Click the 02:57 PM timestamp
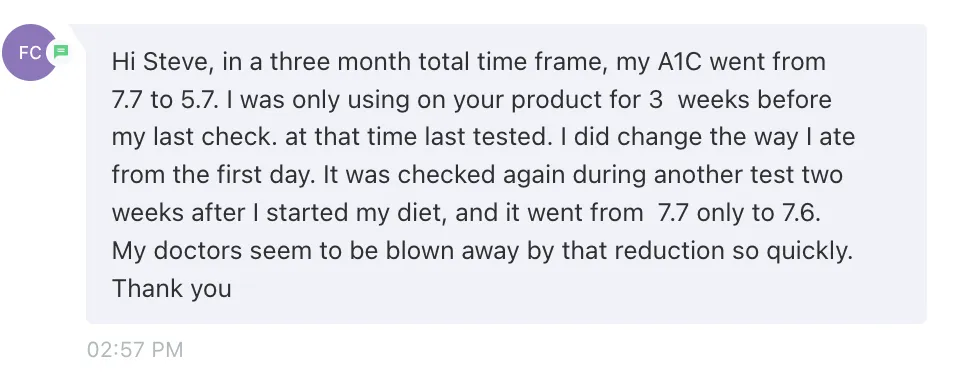This screenshot has height=374, width=954. point(134,350)
